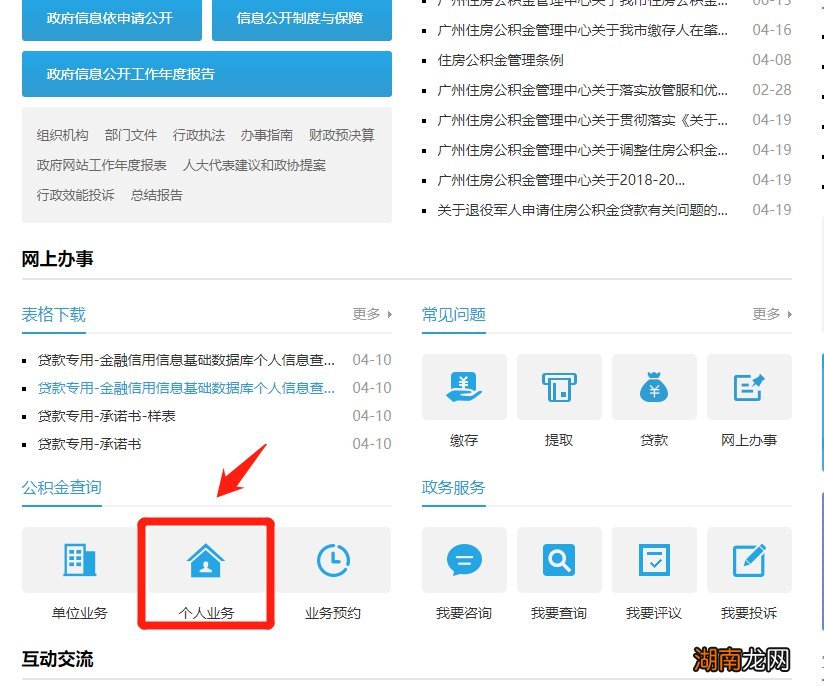Click the 信息公开制度与保障 button
824x686 pixels.
301,21
